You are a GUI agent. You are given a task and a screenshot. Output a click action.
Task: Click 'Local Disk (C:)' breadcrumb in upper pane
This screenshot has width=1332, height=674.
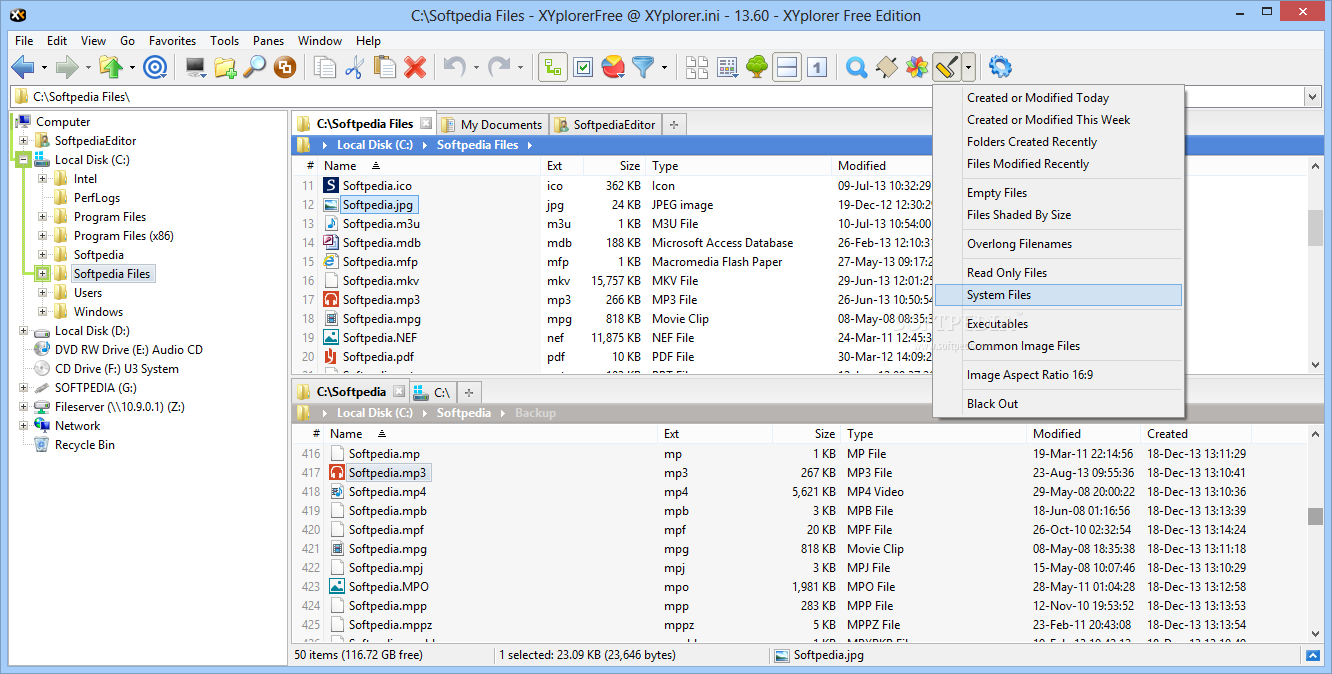pyautogui.click(x=374, y=145)
